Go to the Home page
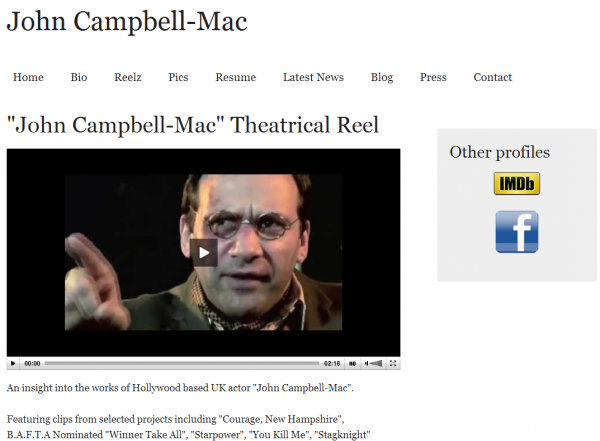The image size is (600, 441). [28, 77]
